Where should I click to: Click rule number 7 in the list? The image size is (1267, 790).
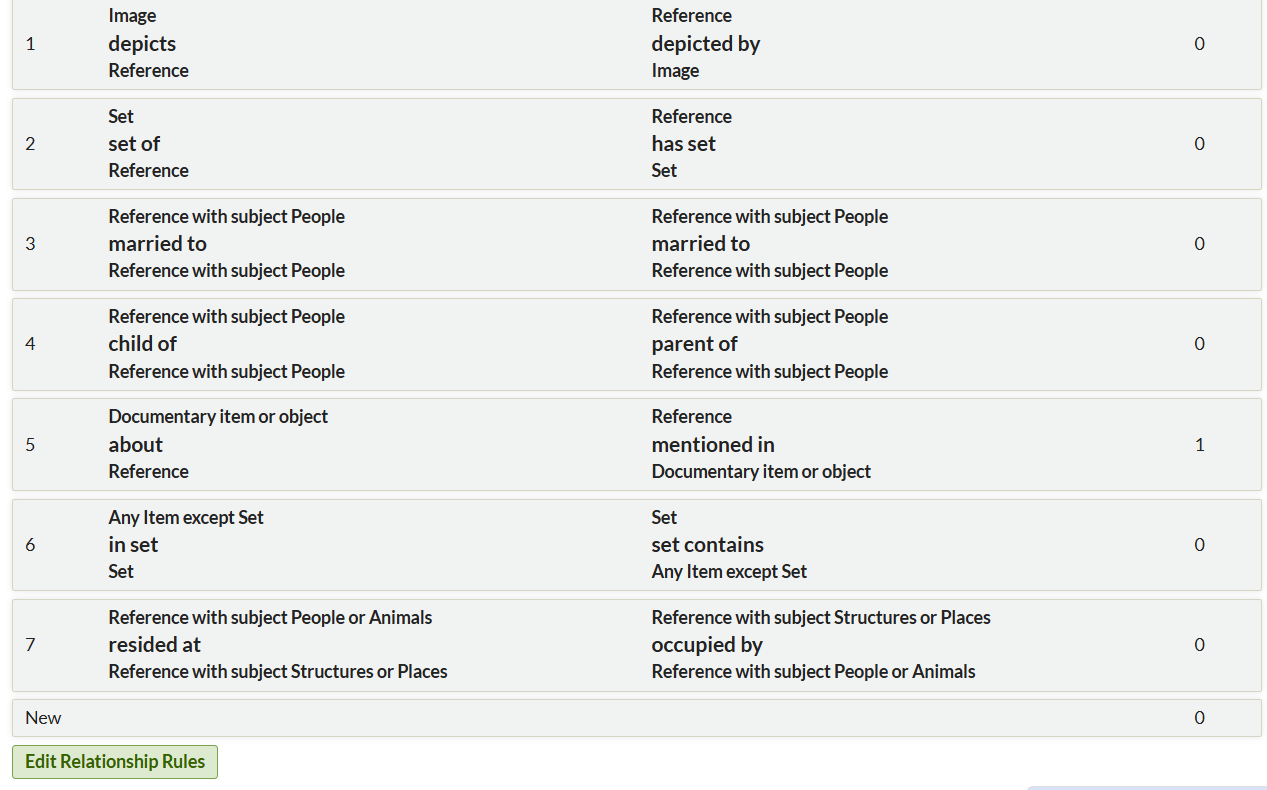30,645
